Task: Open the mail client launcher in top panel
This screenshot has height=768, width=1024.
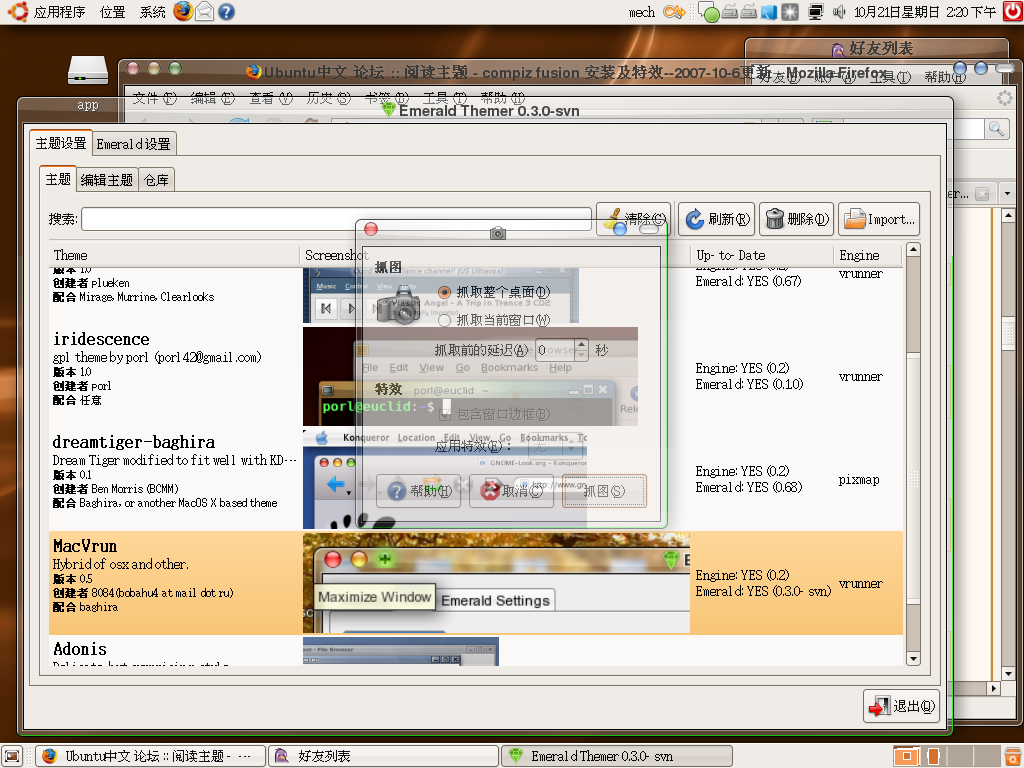Action: [204, 12]
